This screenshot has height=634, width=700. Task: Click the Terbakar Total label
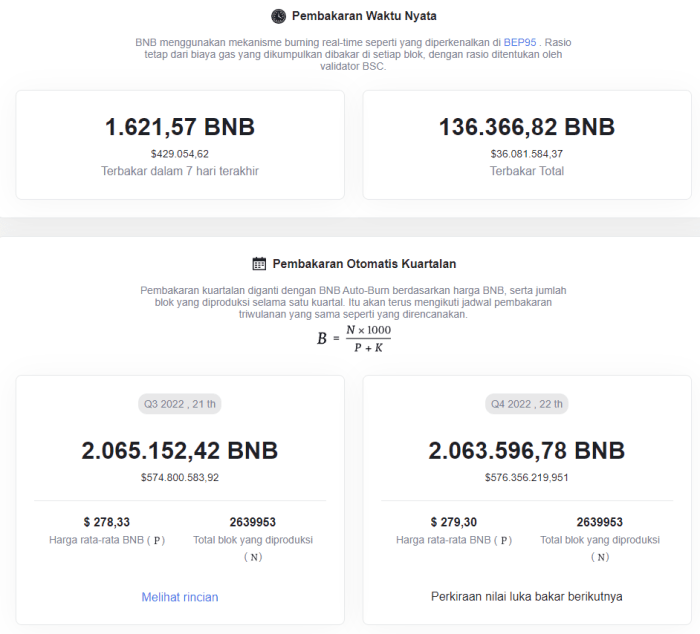pyautogui.click(x=527, y=171)
